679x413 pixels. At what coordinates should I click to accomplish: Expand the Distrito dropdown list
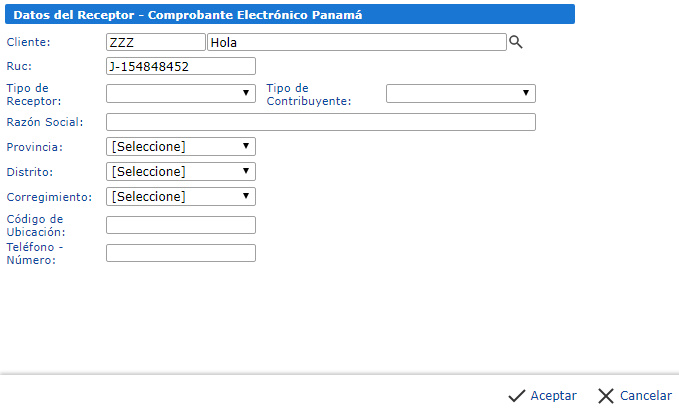[181, 172]
